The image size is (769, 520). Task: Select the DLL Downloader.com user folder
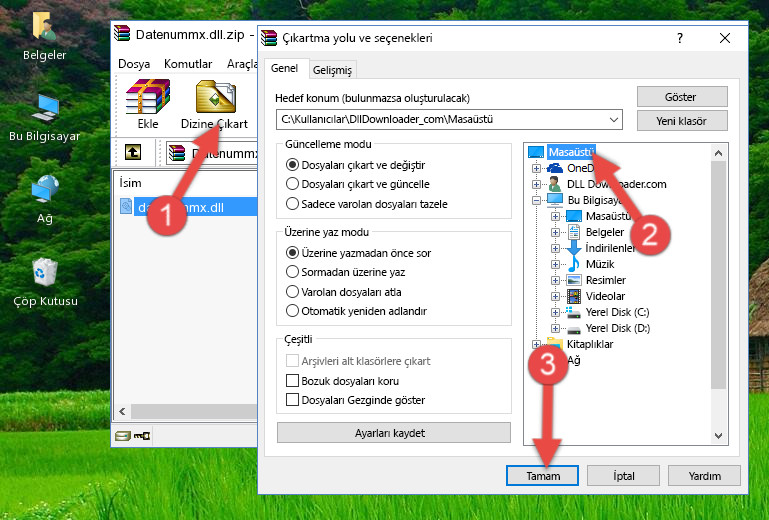tap(616, 184)
